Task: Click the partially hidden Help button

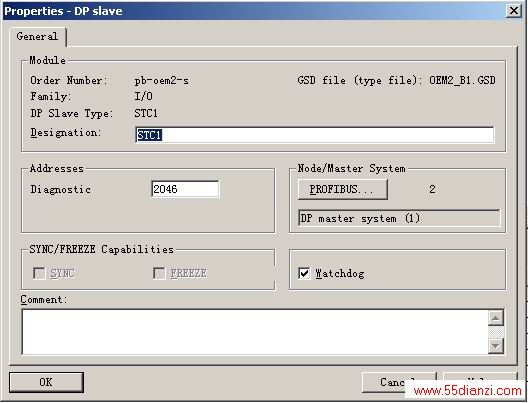Action: click(480, 379)
